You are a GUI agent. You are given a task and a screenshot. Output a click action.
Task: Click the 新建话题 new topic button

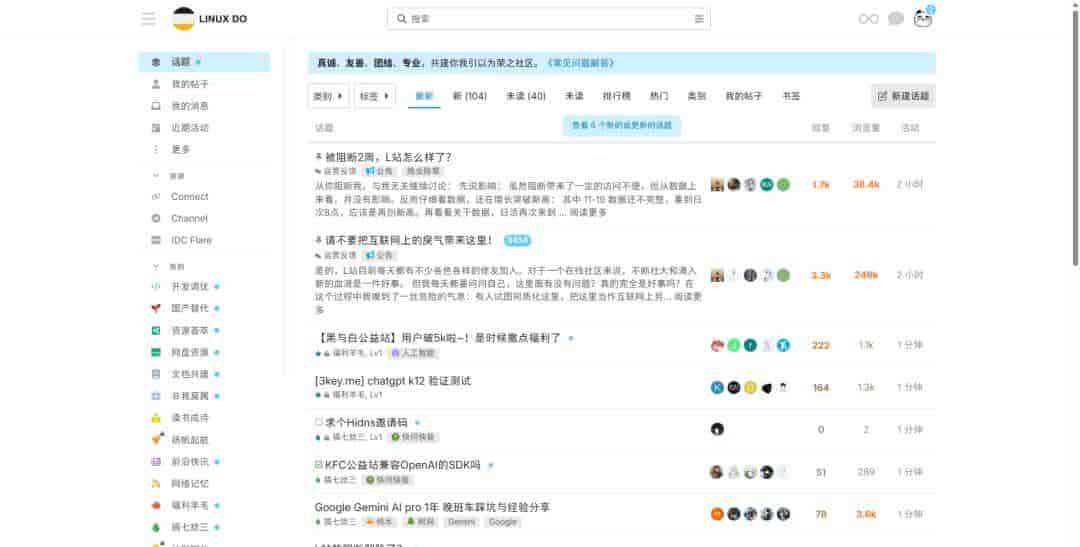tap(904, 96)
